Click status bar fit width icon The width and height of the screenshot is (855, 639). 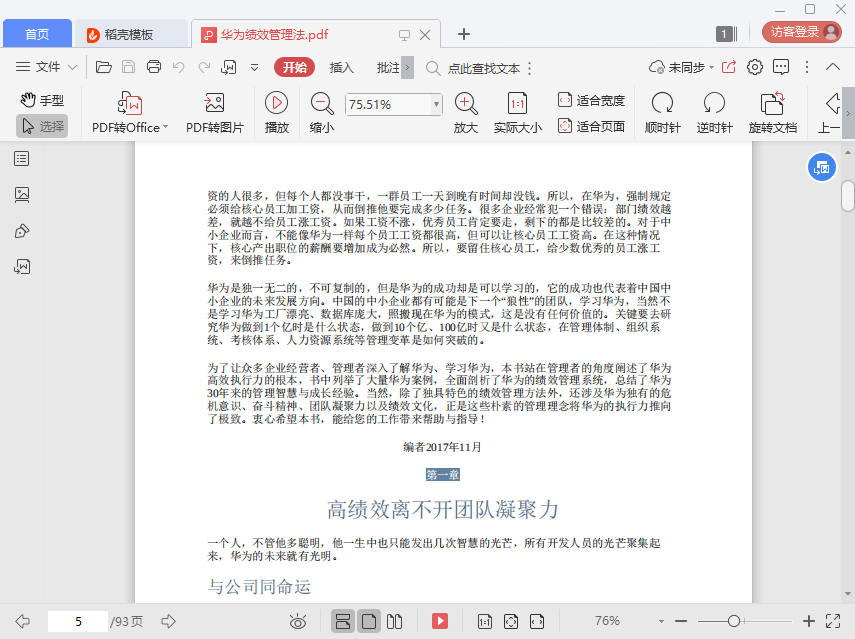(537, 621)
